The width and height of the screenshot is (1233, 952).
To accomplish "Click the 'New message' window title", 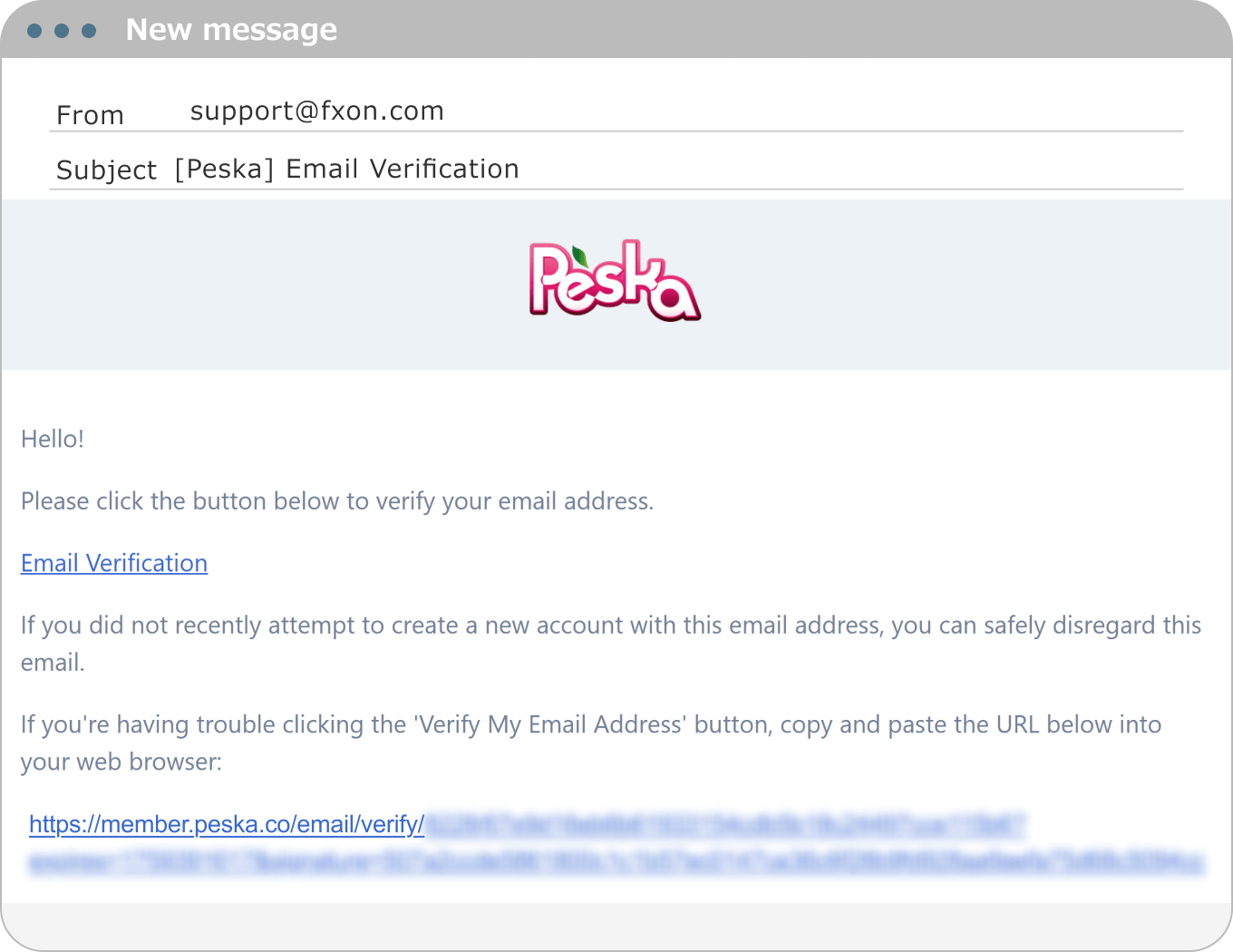I will coord(231,30).
